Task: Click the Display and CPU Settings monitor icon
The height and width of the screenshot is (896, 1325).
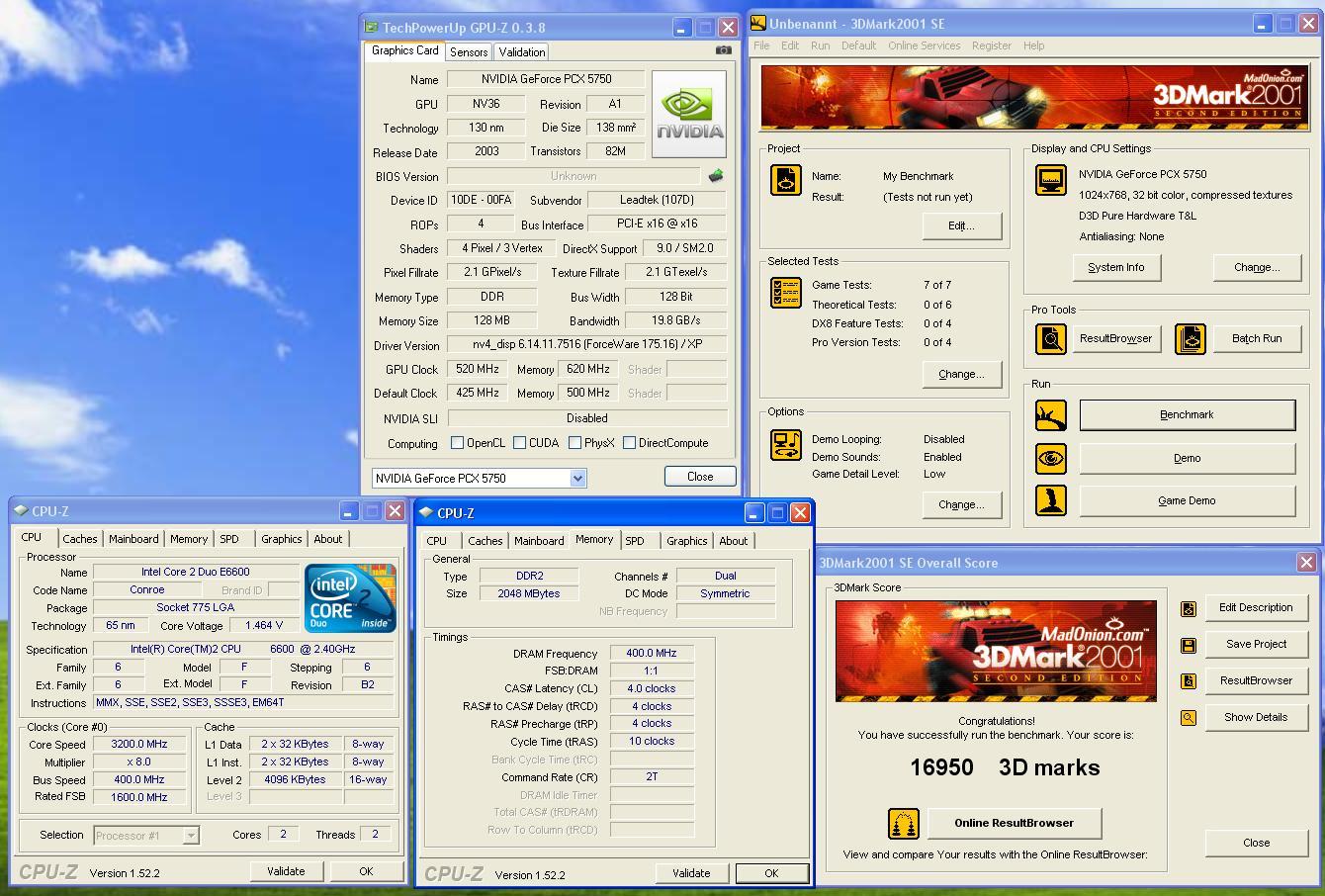Action: pyautogui.click(x=1050, y=180)
